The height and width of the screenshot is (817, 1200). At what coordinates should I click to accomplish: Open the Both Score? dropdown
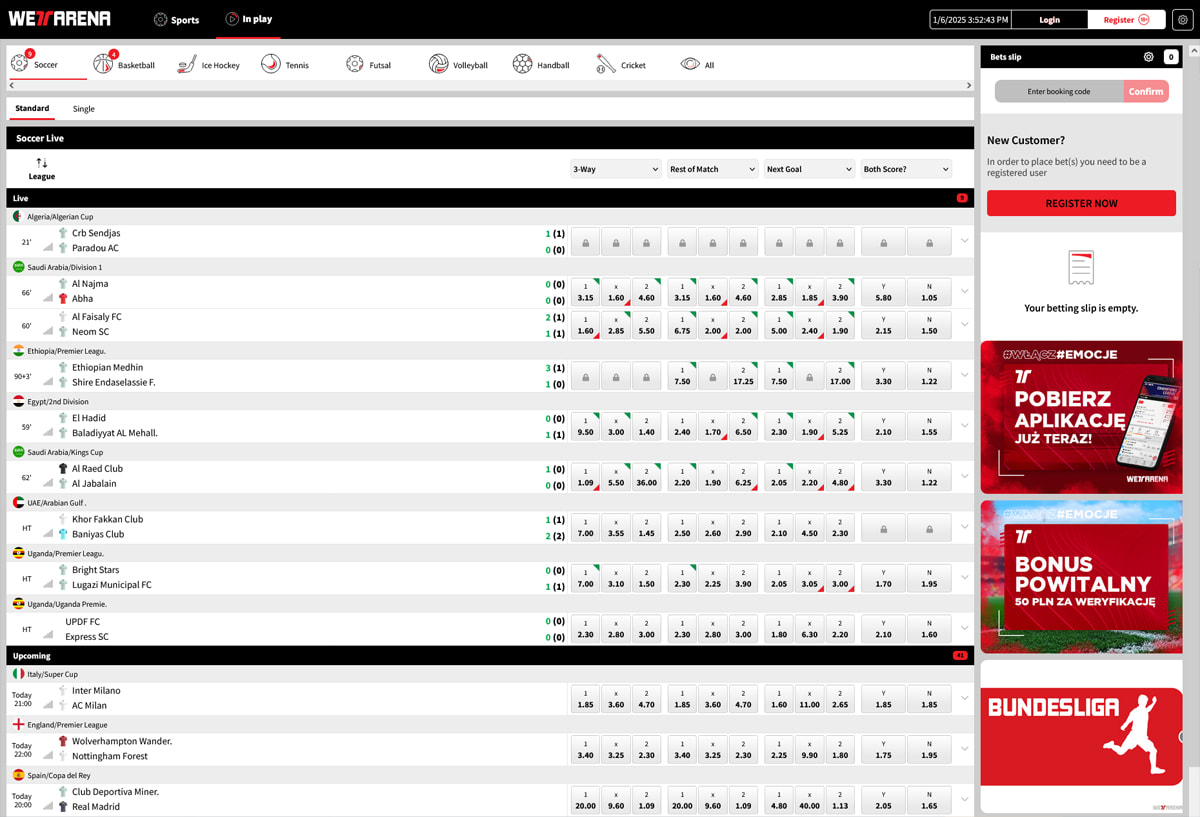click(906, 169)
